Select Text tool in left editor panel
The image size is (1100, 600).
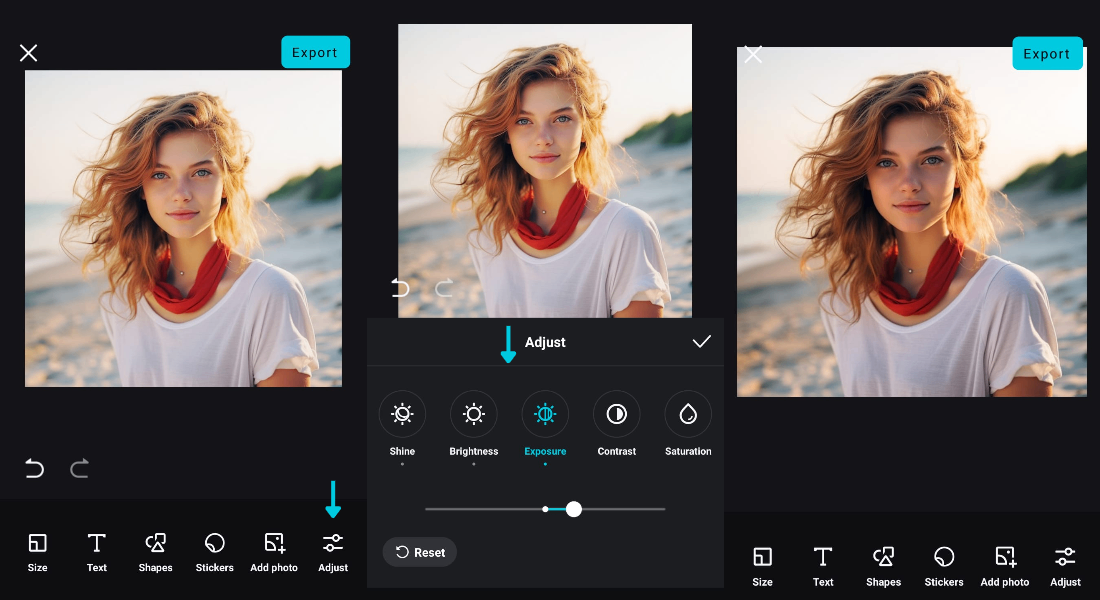point(97,552)
